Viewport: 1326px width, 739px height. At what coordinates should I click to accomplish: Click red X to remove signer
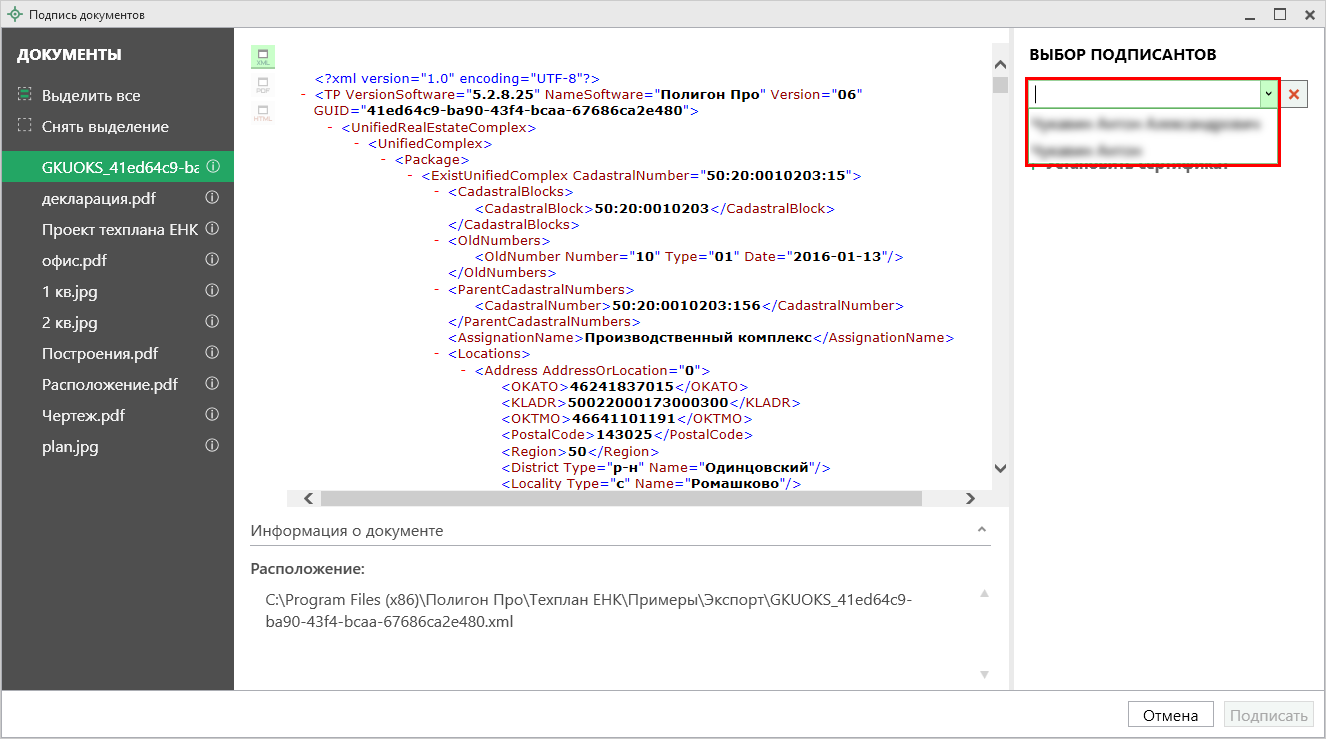click(x=1294, y=94)
